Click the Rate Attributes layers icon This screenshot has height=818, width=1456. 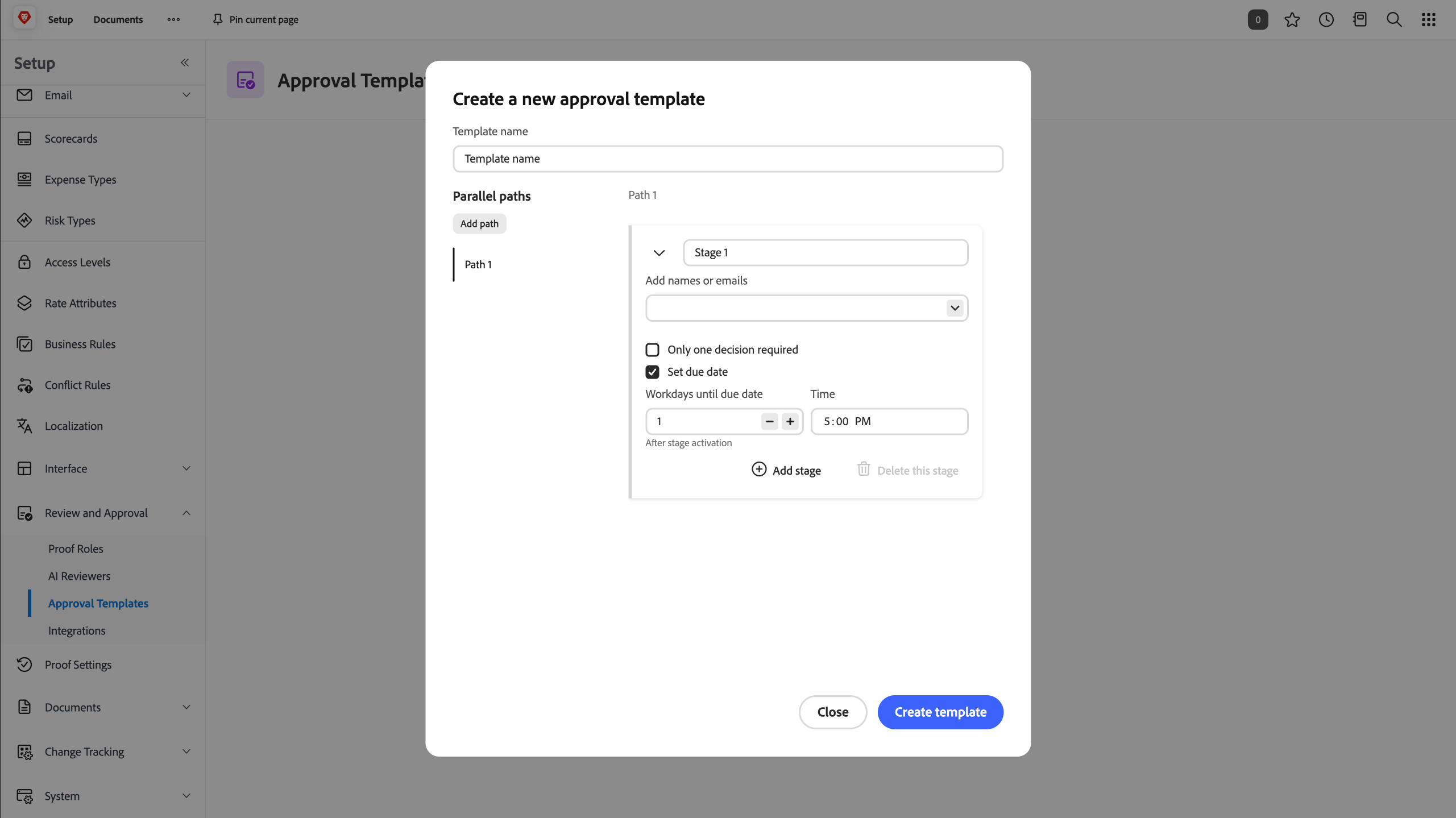click(24, 303)
